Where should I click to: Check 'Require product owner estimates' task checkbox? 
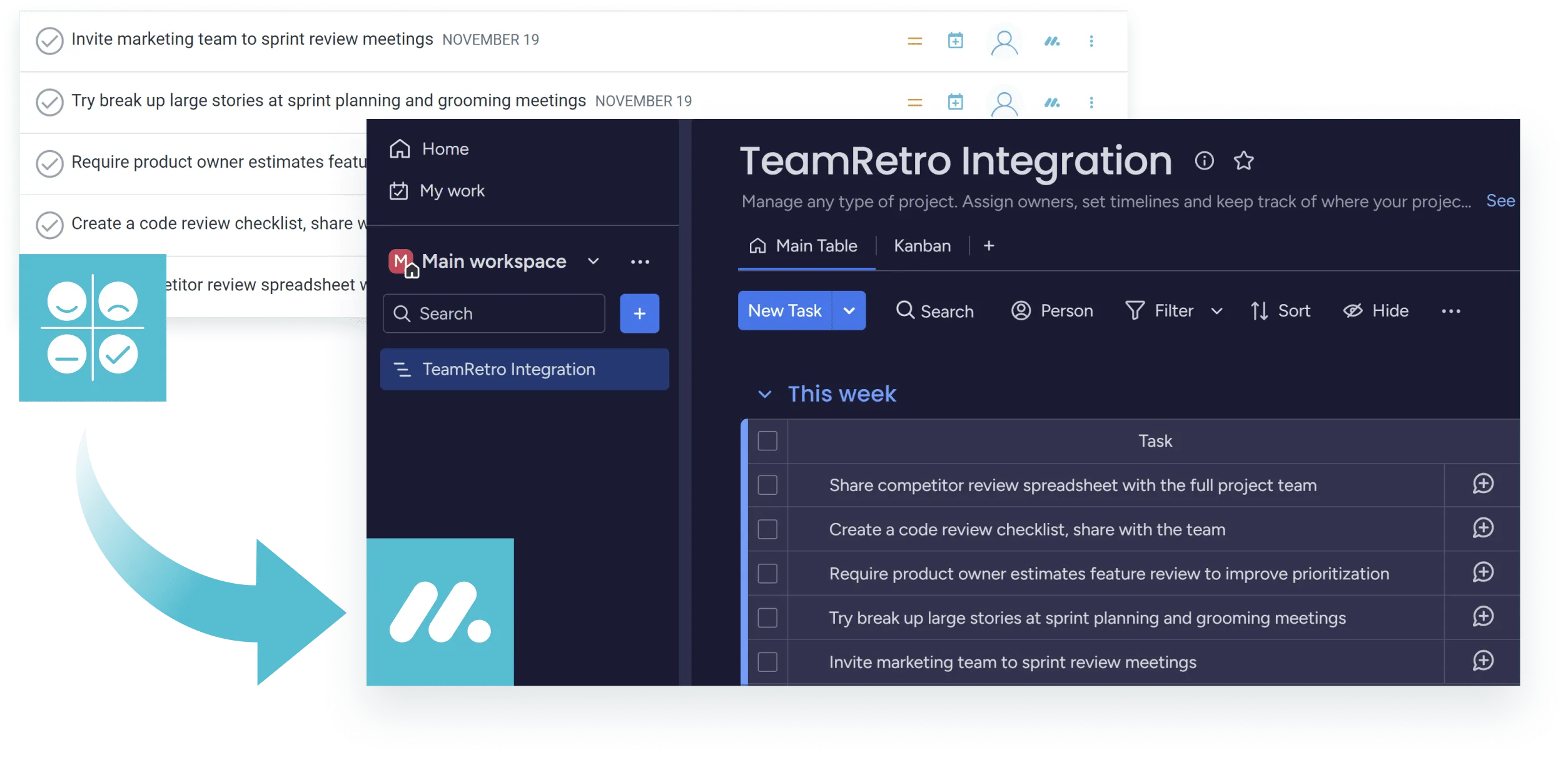(x=767, y=574)
